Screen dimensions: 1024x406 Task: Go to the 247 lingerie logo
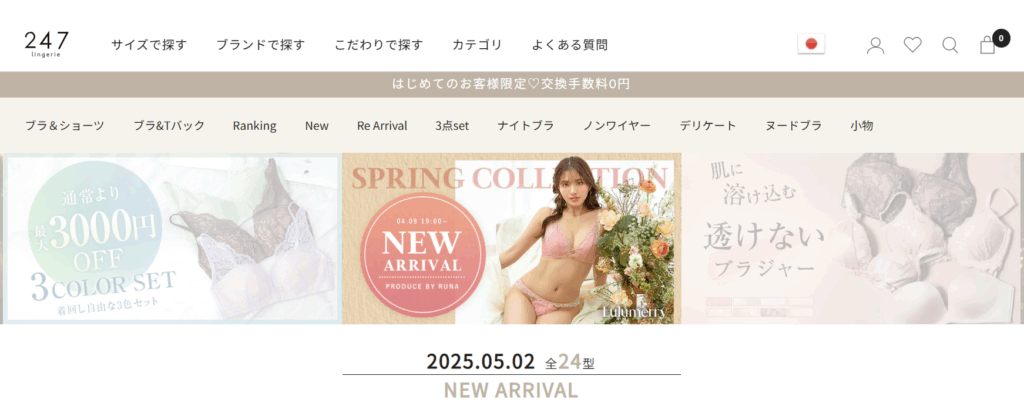tap(46, 44)
